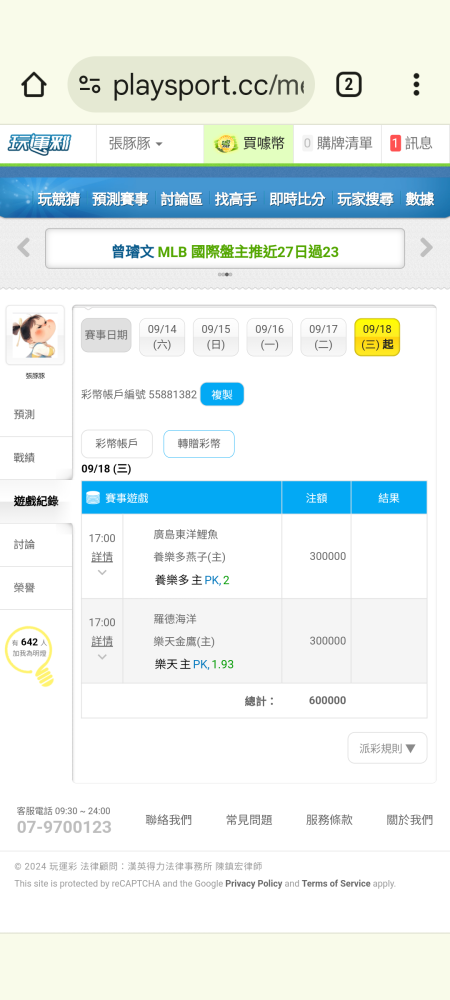Open the 彩幣帳戶 button

pyautogui.click(x=117, y=444)
